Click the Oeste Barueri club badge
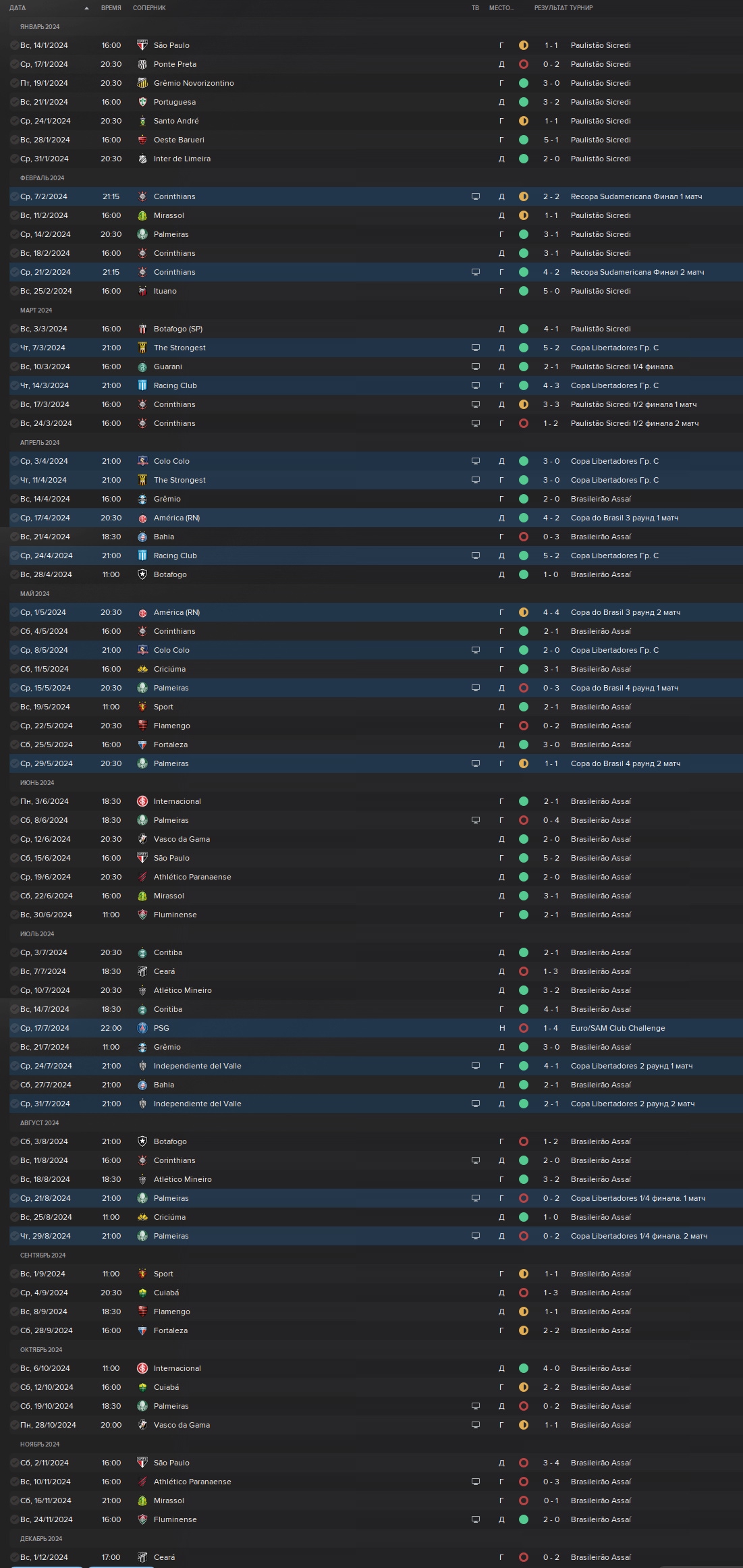 pyautogui.click(x=142, y=140)
